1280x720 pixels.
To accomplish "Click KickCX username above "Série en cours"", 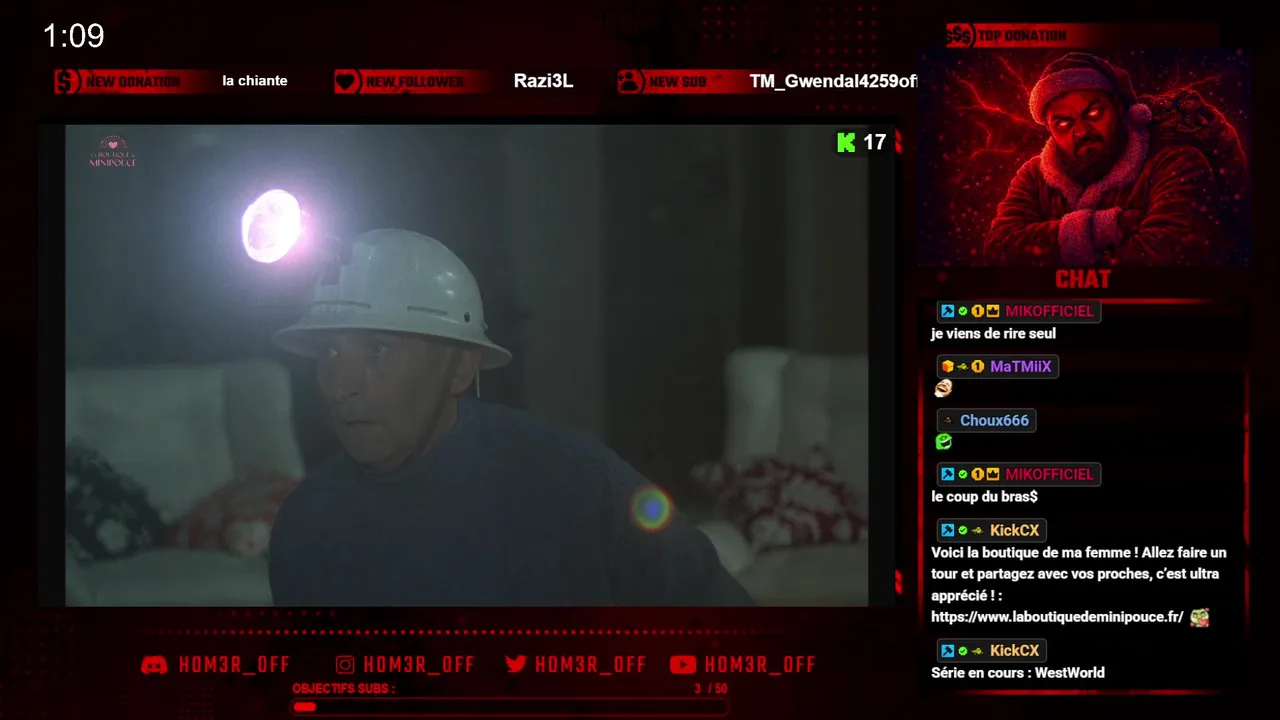I will coord(1014,650).
